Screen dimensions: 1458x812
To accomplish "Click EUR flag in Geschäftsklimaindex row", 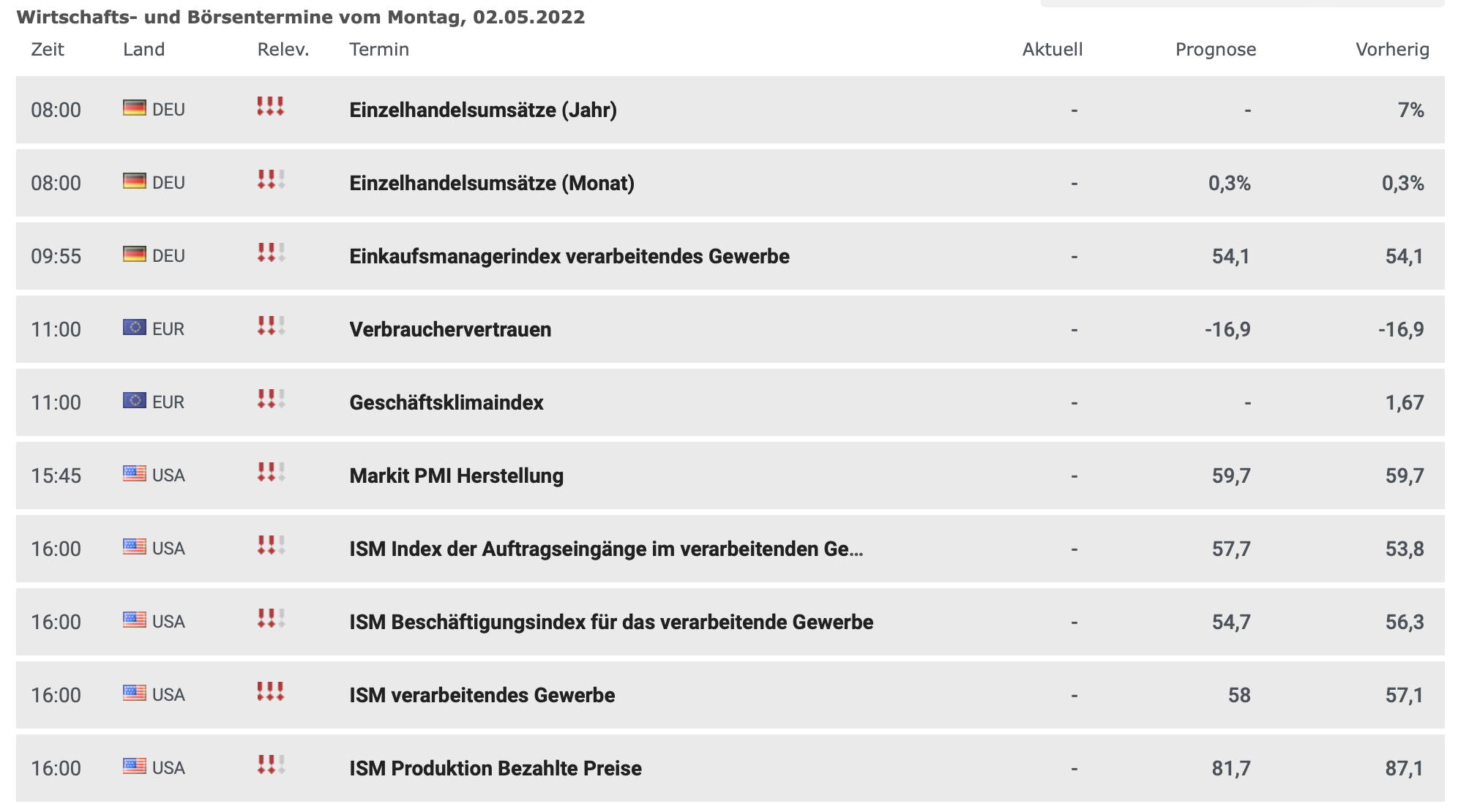I will point(135,401).
